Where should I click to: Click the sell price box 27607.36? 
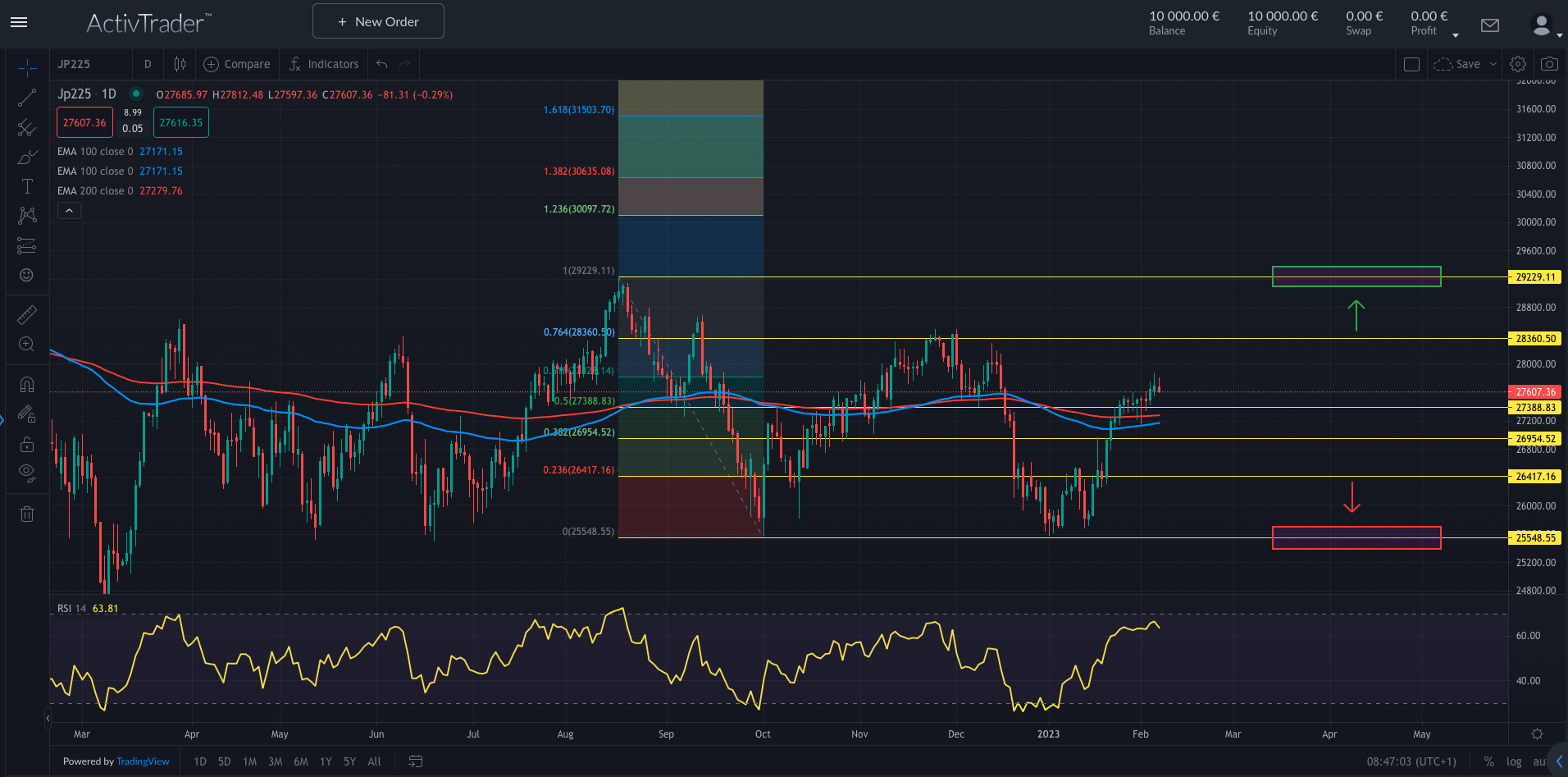(84, 121)
